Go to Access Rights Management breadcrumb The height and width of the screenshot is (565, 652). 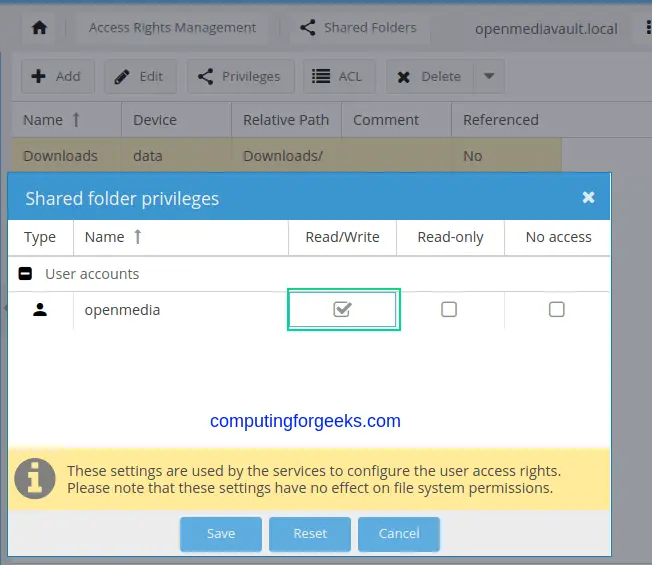click(172, 28)
